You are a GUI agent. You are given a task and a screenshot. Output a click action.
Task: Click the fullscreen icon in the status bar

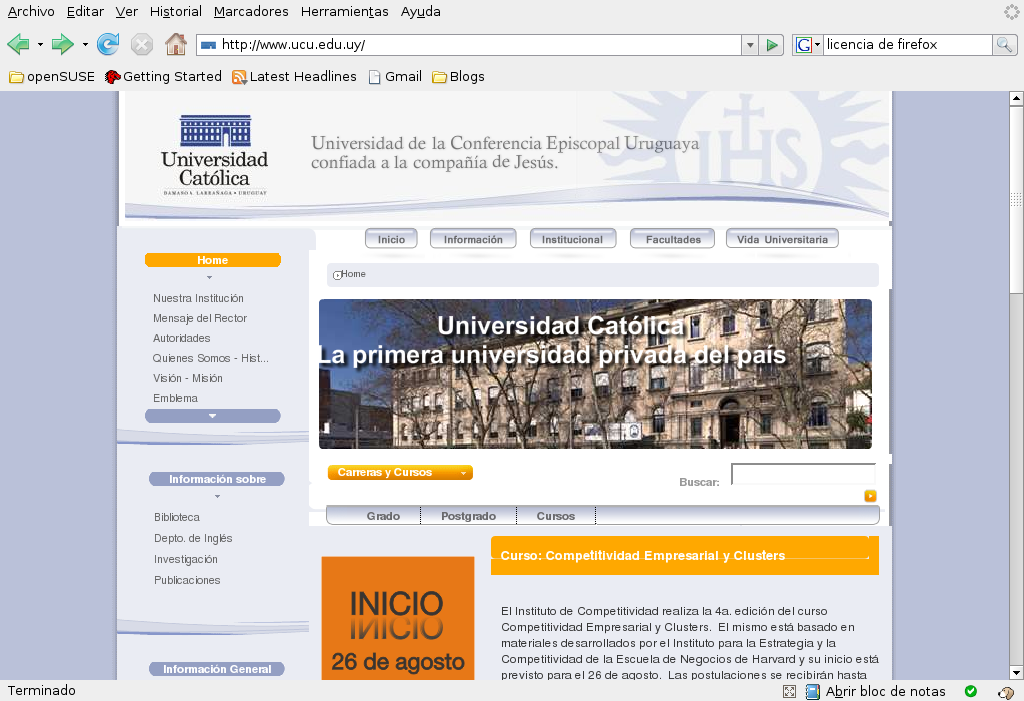point(790,691)
